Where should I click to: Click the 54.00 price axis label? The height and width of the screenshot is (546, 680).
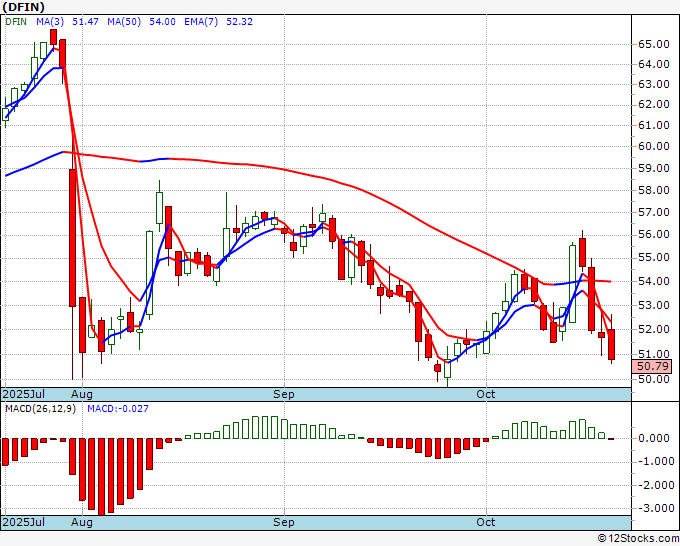tap(654, 281)
